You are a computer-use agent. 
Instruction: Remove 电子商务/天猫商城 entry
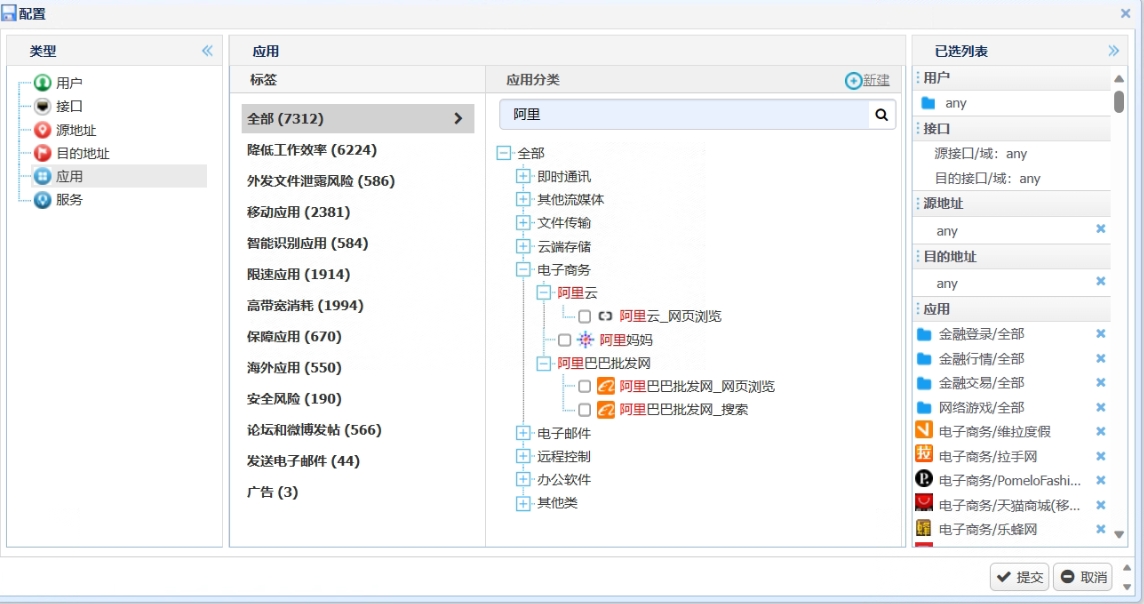1100,505
